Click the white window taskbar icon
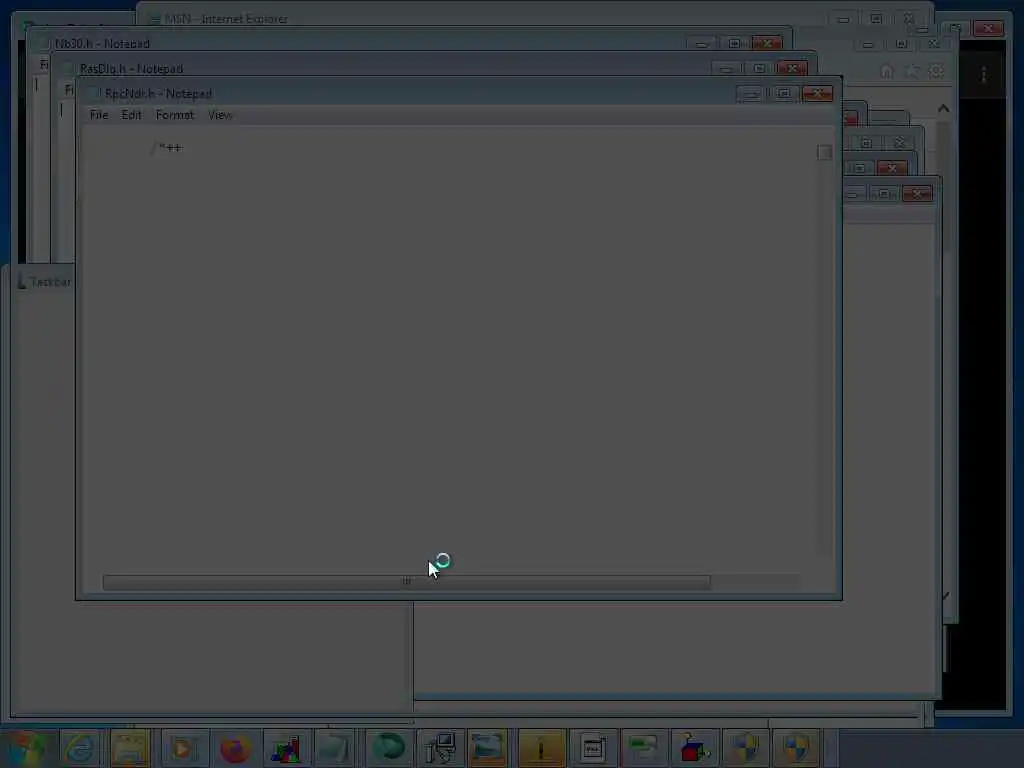The height and width of the screenshot is (768, 1024). 593,748
